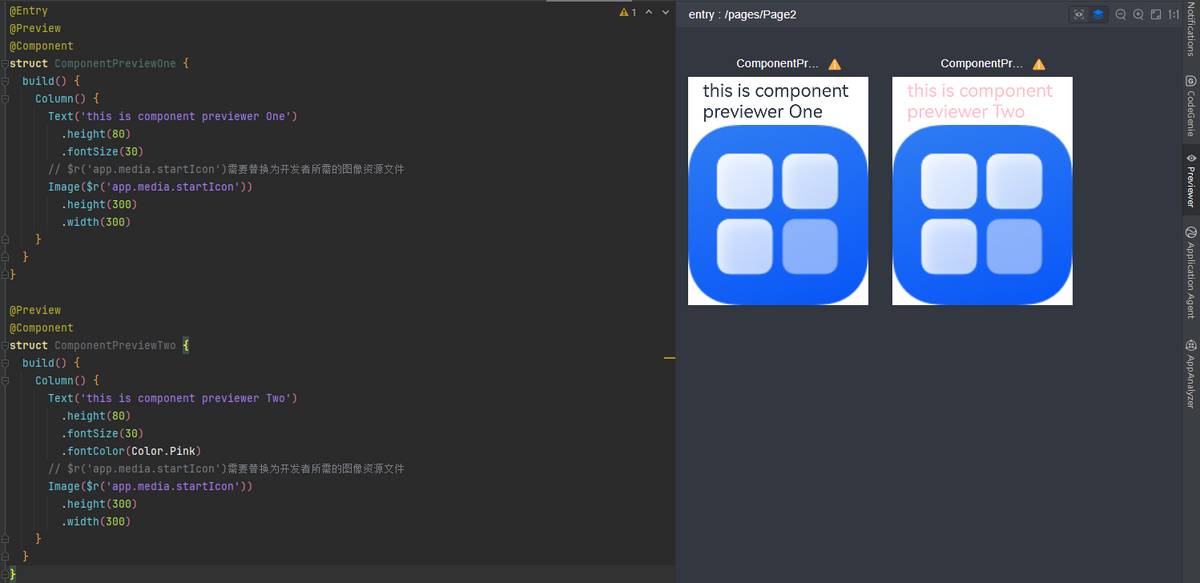This screenshot has height=583, width=1200.
Task: Click the inspector eye icon in the previewer toolbar
Action: [x=1079, y=14]
